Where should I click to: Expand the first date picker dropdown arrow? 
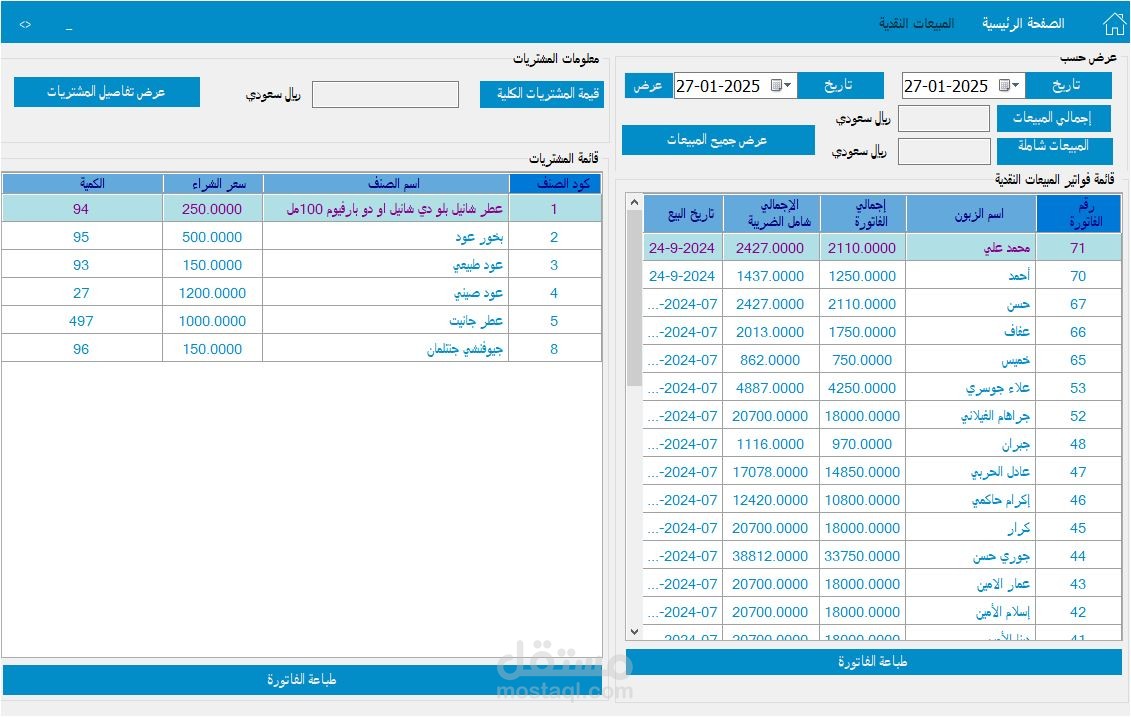[1016, 86]
